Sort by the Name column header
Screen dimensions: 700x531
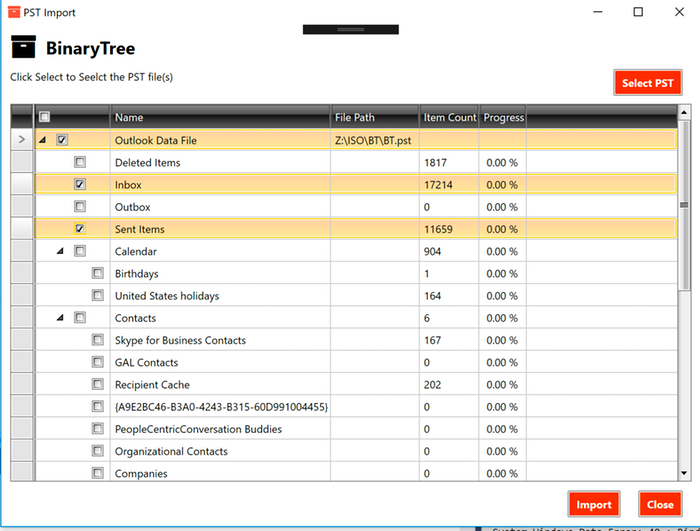coord(220,117)
